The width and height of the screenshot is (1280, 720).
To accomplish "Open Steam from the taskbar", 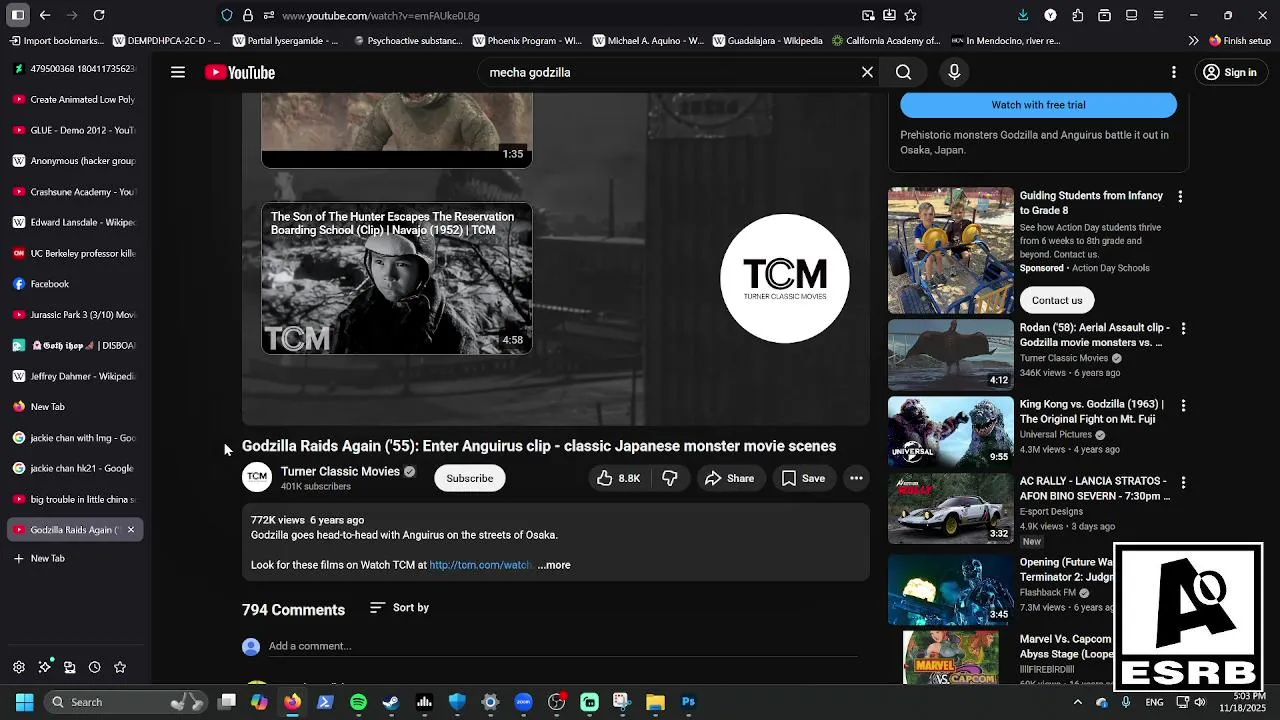I will (391, 702).
